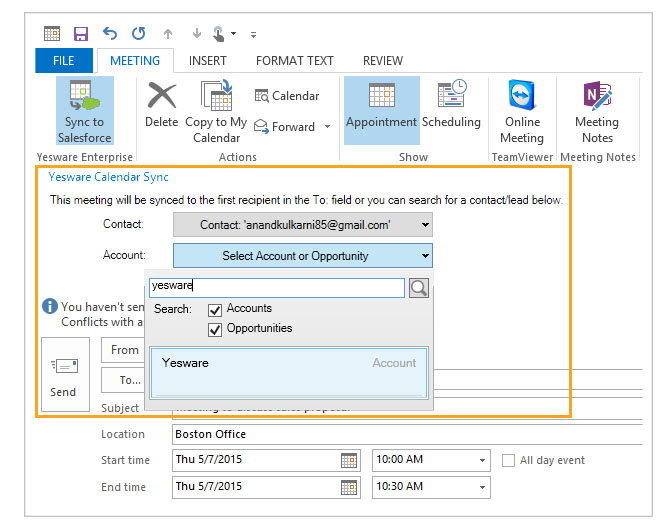668x525 pixels.
Task: Redo using the circular arrow icon
Action: 138,33
